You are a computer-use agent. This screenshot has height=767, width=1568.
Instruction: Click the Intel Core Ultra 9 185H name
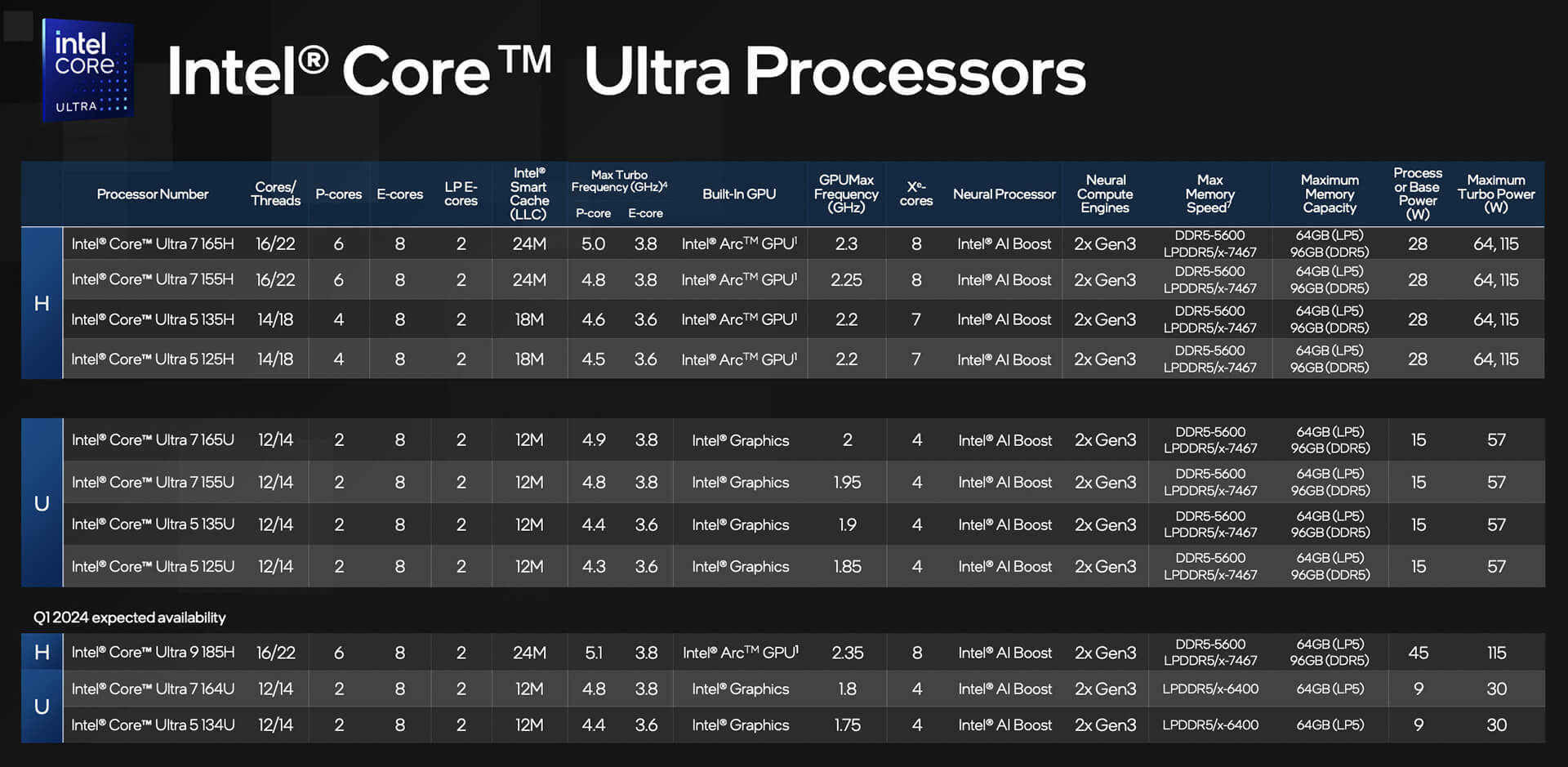pos(153,653)
